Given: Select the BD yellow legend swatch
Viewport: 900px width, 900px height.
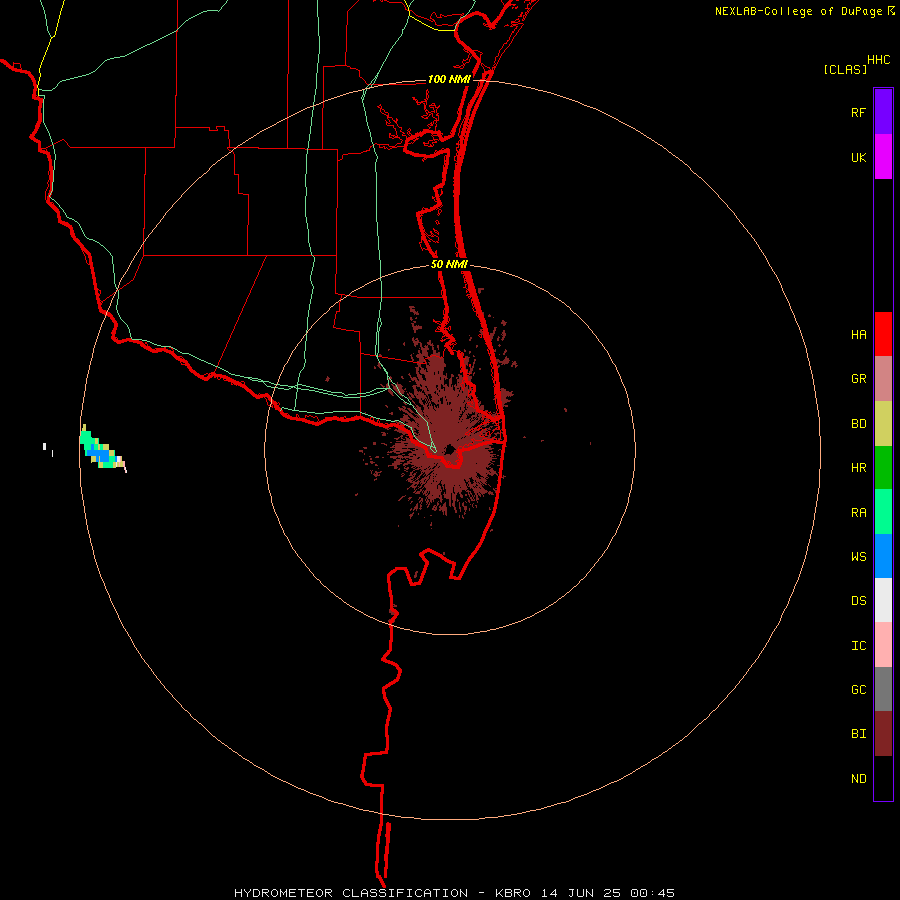Looking at the screenshot, I should click(x=883, y=424).
